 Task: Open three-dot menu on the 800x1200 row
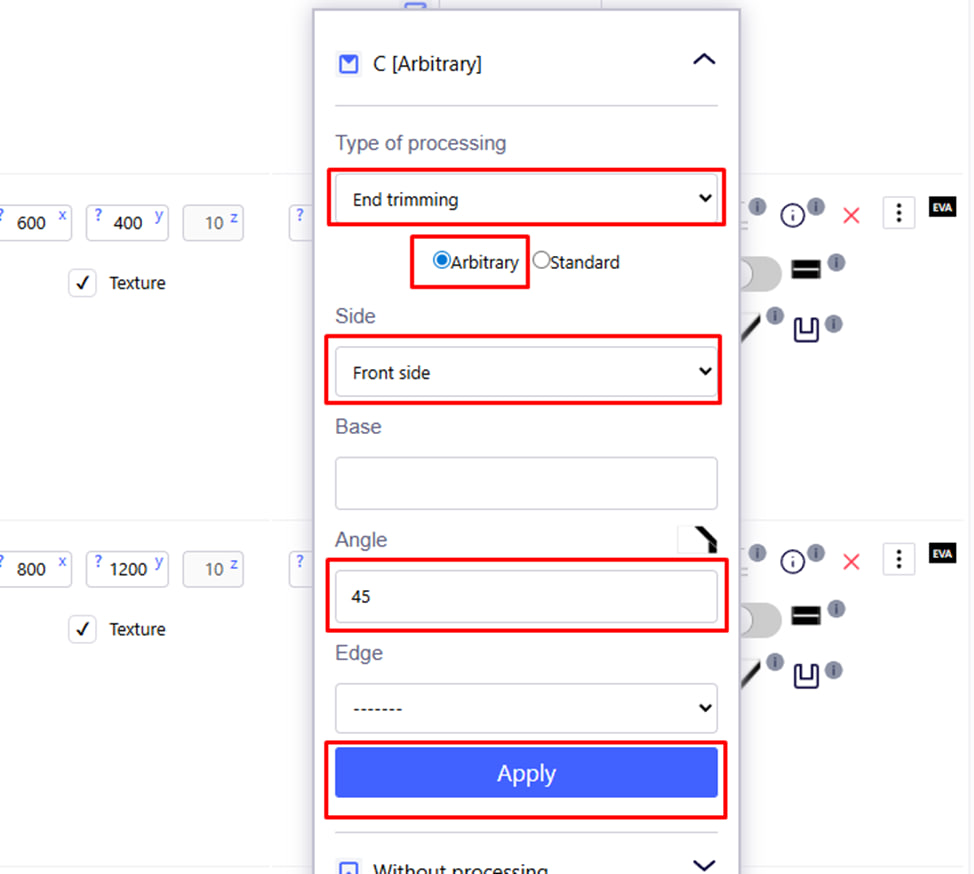click(x=899, y=559)
